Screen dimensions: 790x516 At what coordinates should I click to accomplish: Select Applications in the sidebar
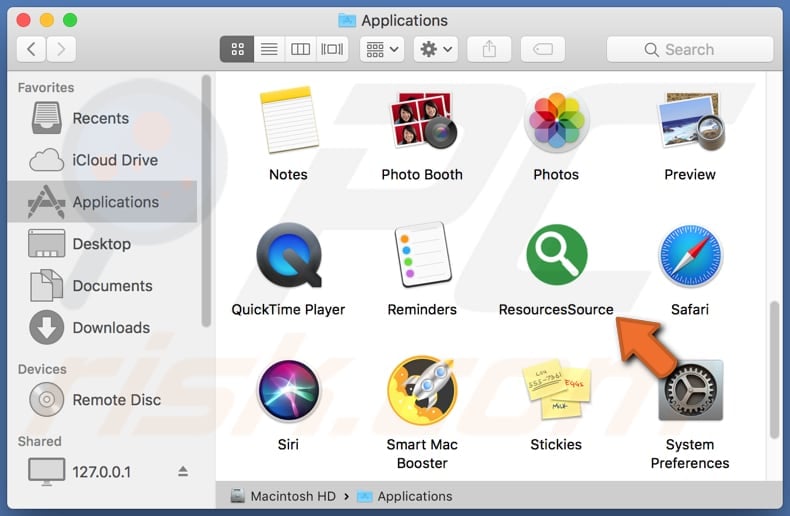102,202
